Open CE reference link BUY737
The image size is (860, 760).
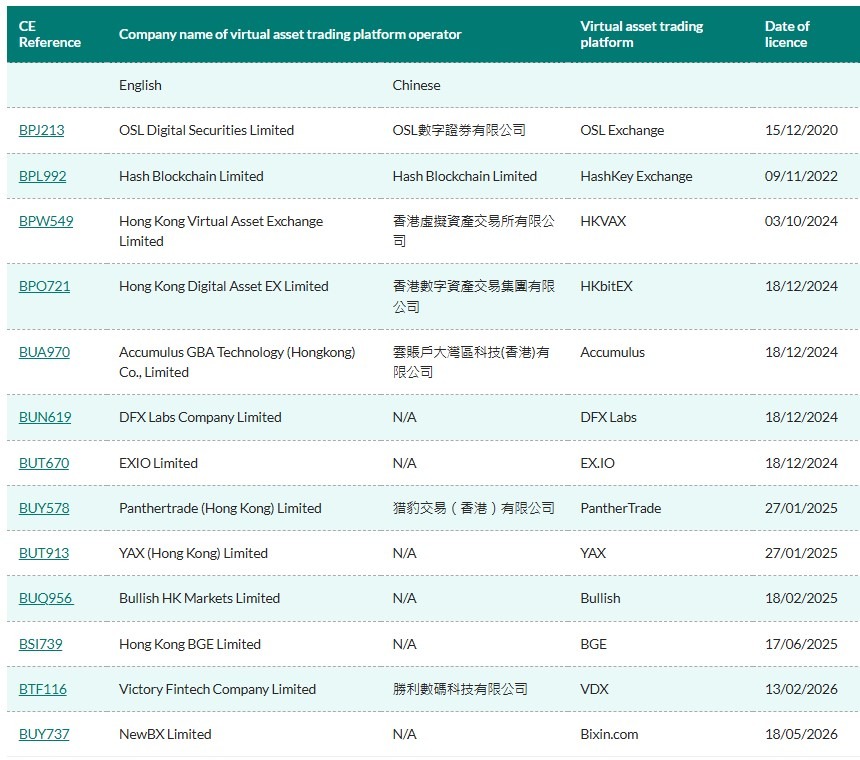pos(44,734)
